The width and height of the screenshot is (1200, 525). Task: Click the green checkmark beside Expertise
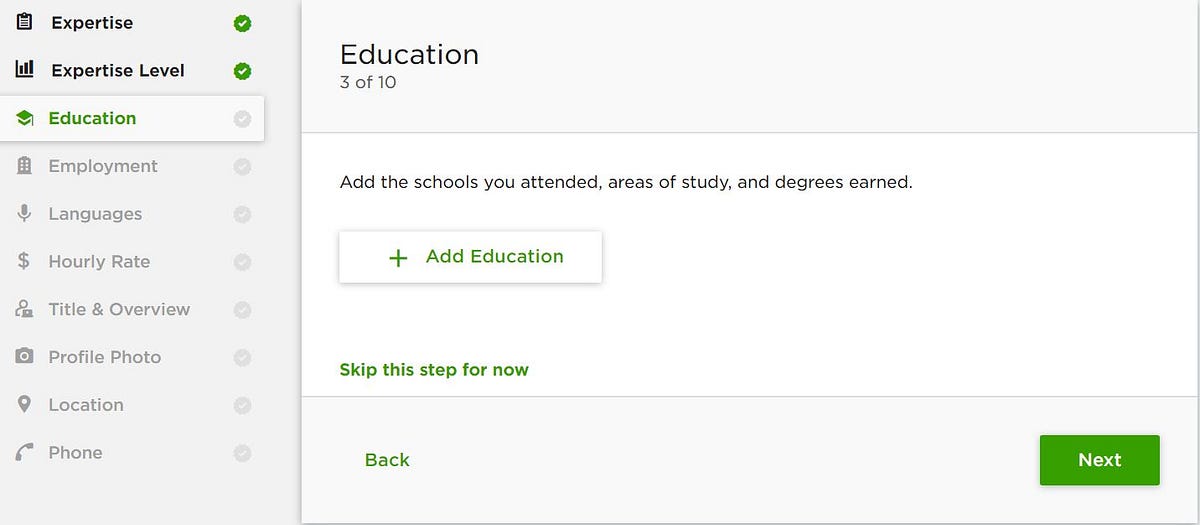242,23
